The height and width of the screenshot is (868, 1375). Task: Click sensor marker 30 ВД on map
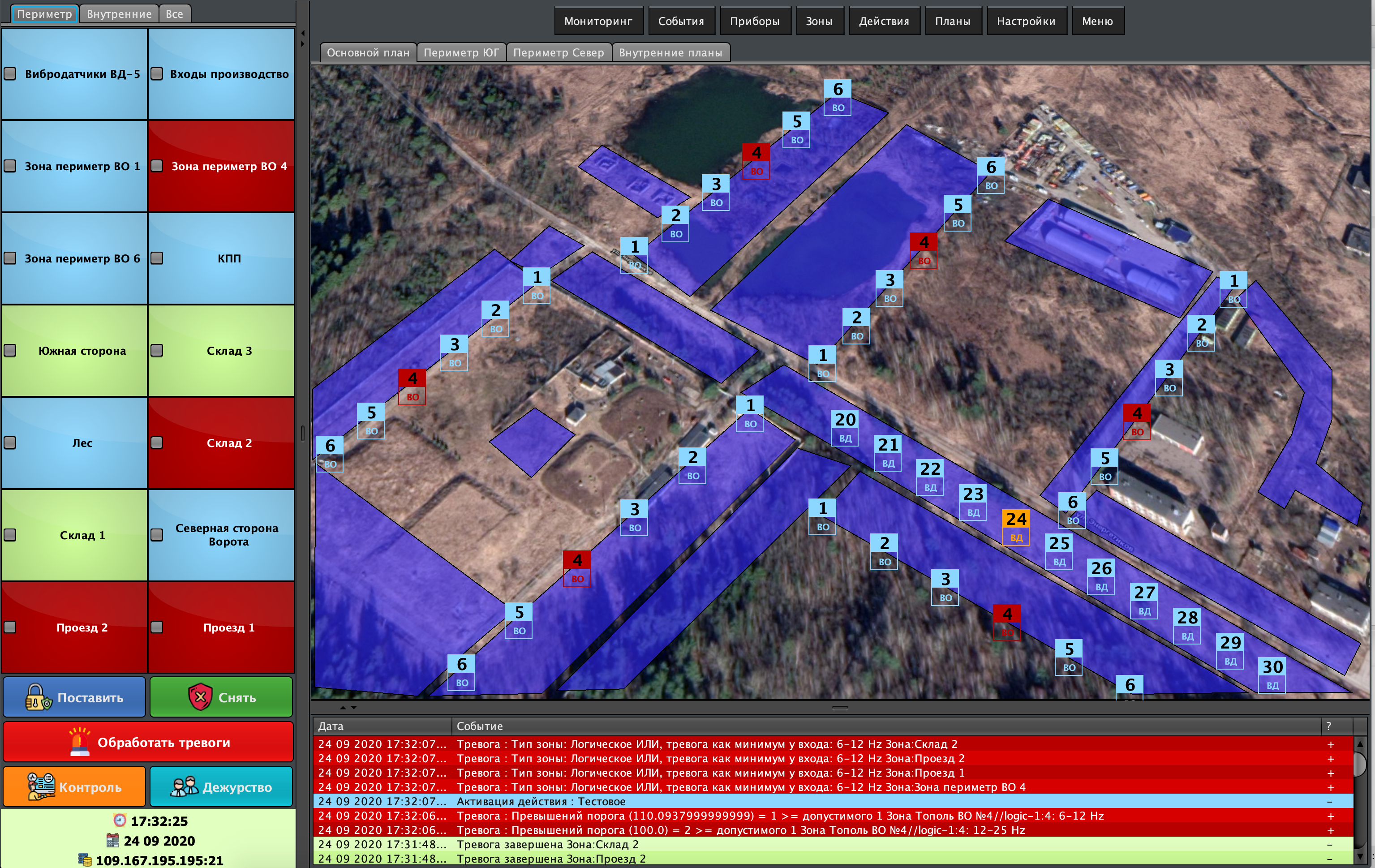pyautogui.click(x=1272, y=675)
